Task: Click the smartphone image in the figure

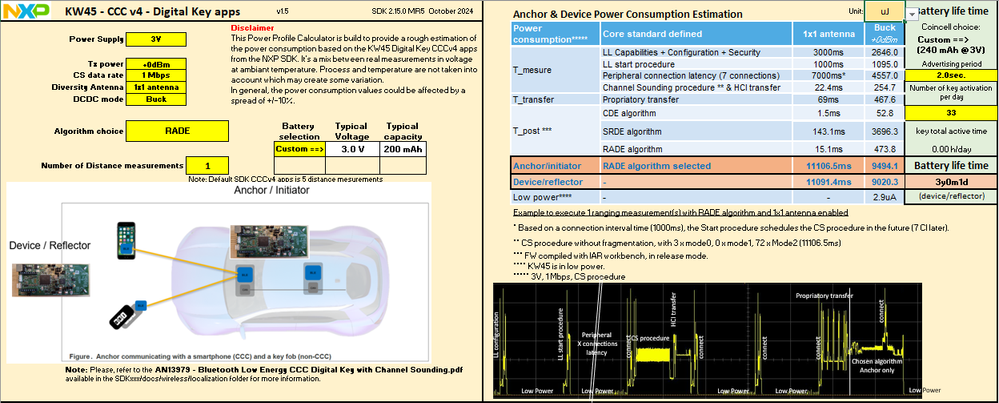Action: [127, 241]
